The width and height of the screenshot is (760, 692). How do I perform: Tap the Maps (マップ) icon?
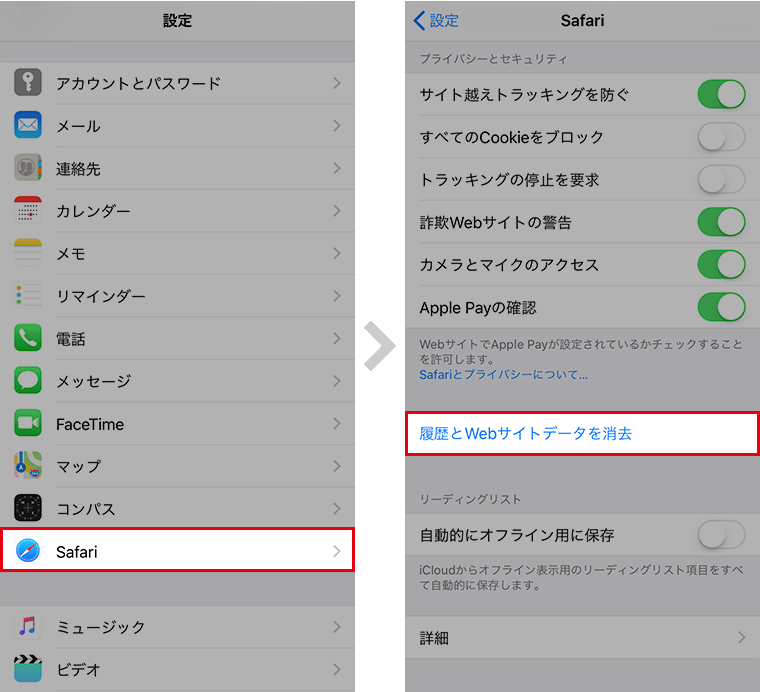pos(28,466)
